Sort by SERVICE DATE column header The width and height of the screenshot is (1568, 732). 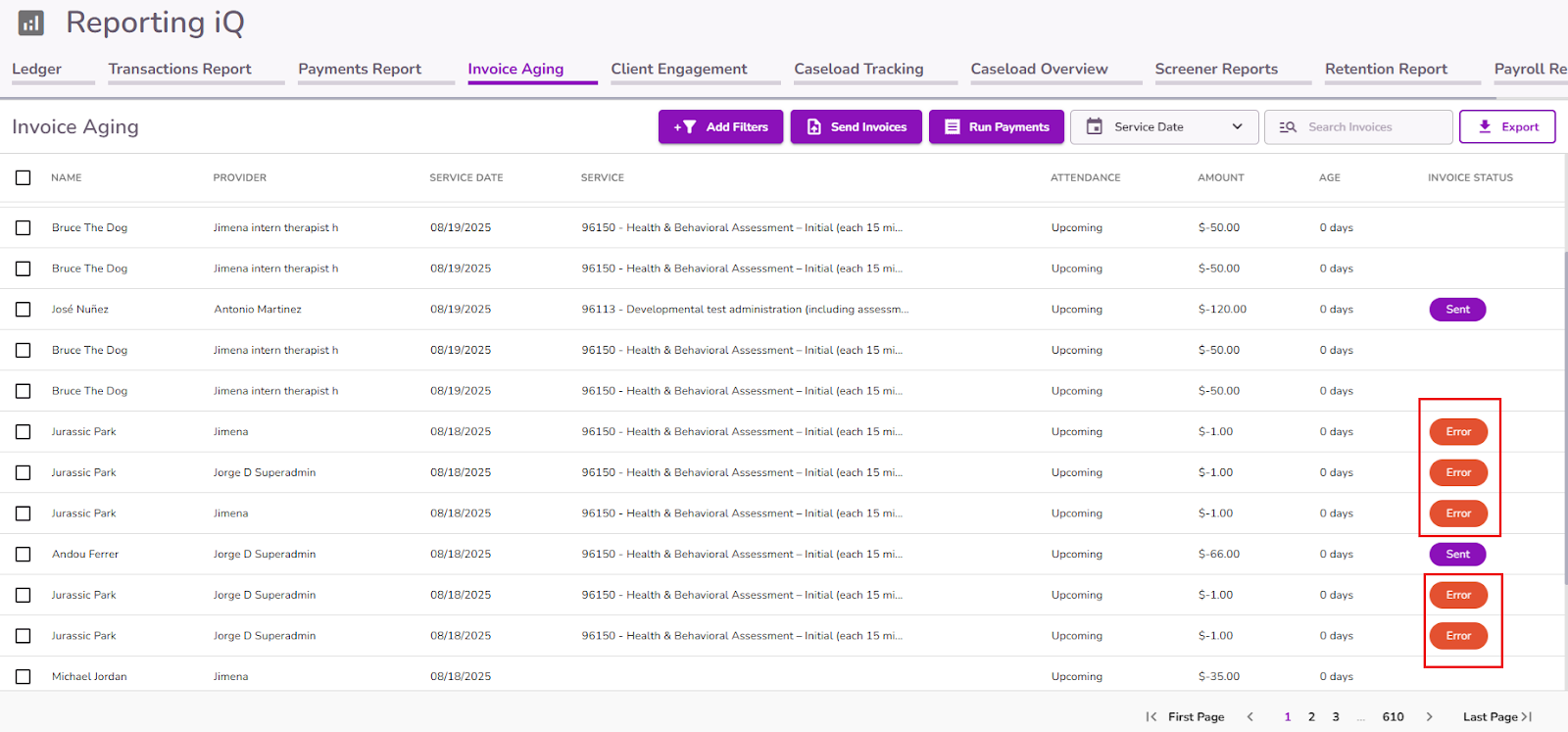tap(466, 177)
